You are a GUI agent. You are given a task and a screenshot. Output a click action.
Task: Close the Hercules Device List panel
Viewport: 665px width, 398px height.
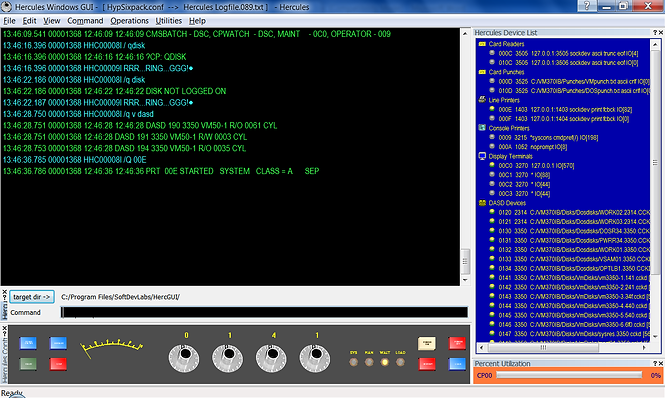pos(660,33)
